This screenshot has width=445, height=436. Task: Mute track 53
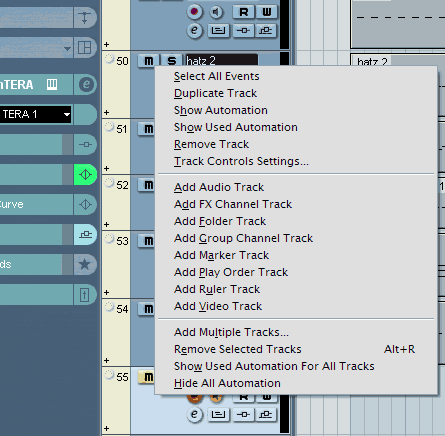[146, 241]
